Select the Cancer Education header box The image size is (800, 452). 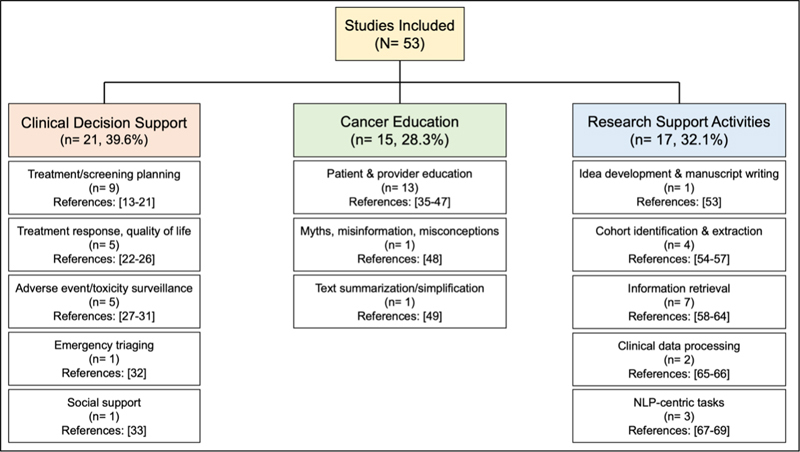[x=400, y=132]
